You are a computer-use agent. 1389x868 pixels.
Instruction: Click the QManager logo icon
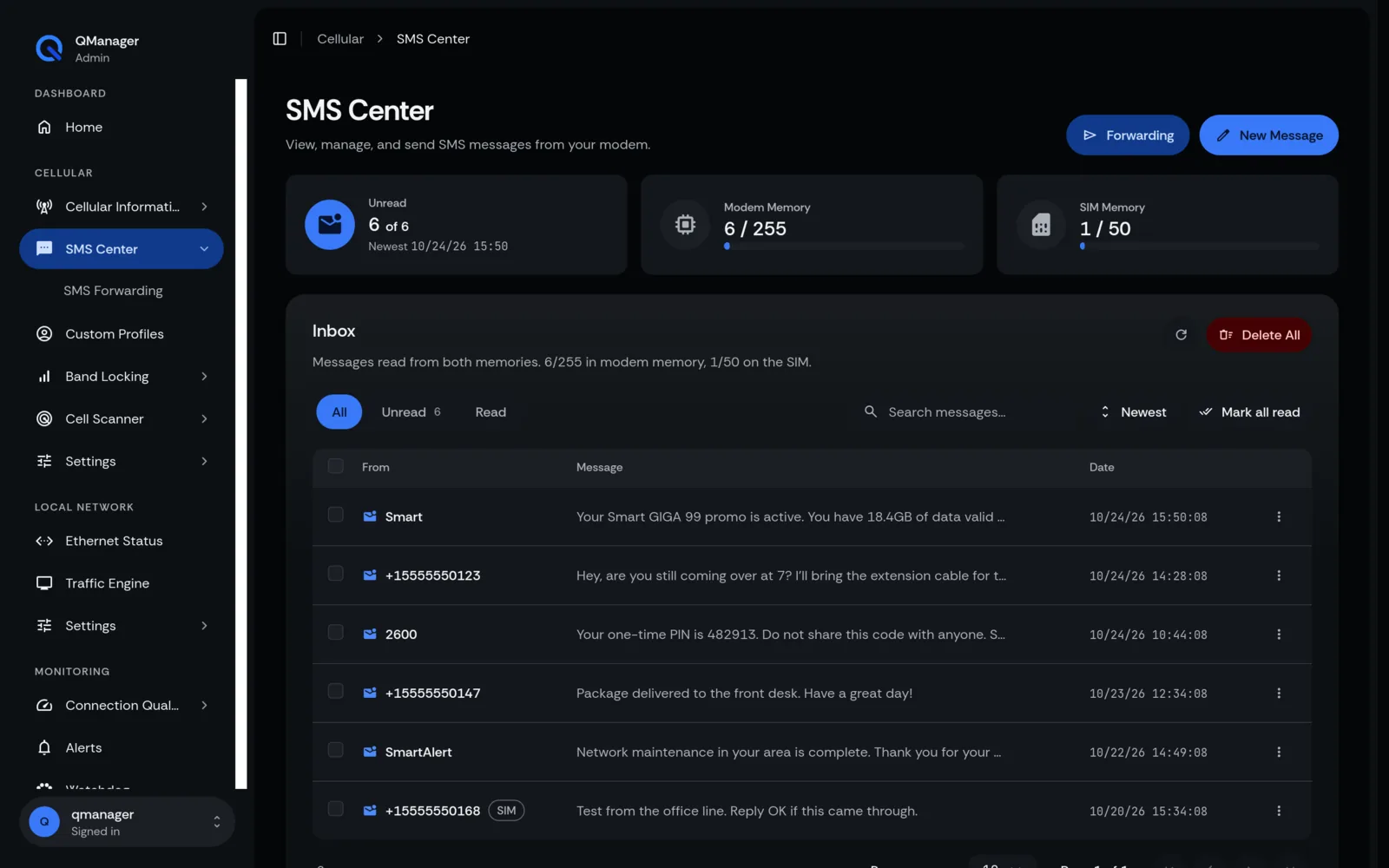(x=49, y=49)
